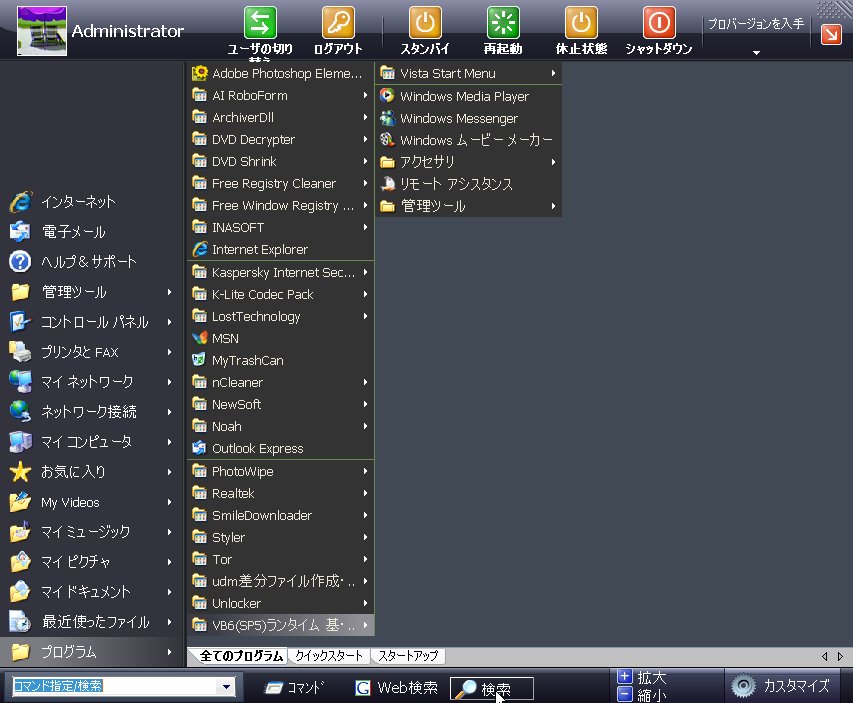Switch to クイックスタート tab
The image size is (853, 703).
[329, 656]
